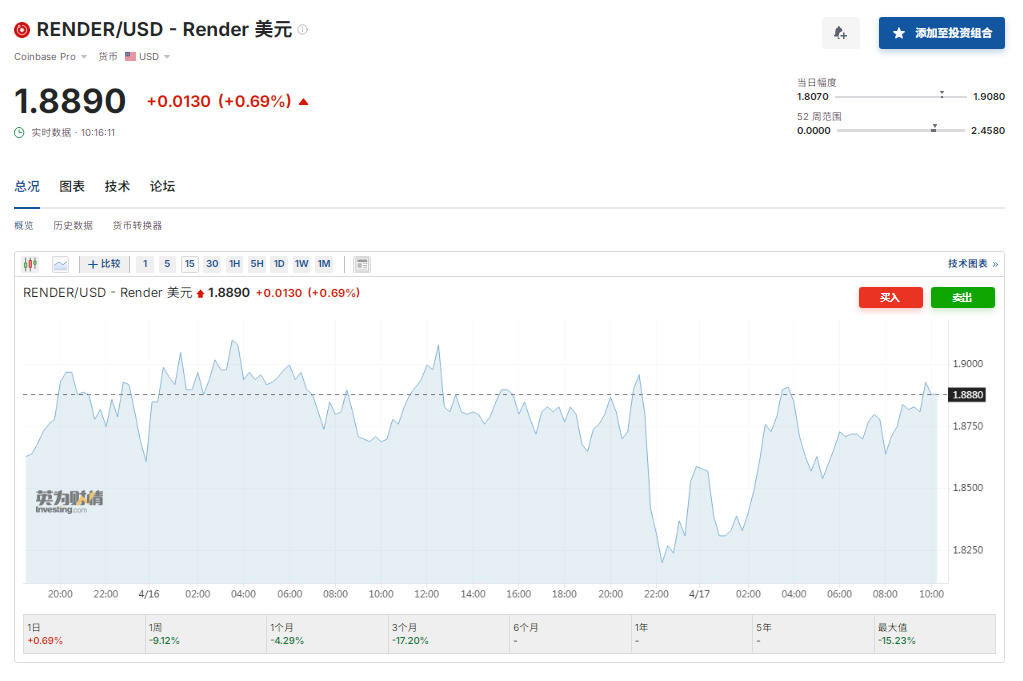
Task: Click the 1.8880 price label on axis
Action: pyautogui.click(x=966, y=395)
